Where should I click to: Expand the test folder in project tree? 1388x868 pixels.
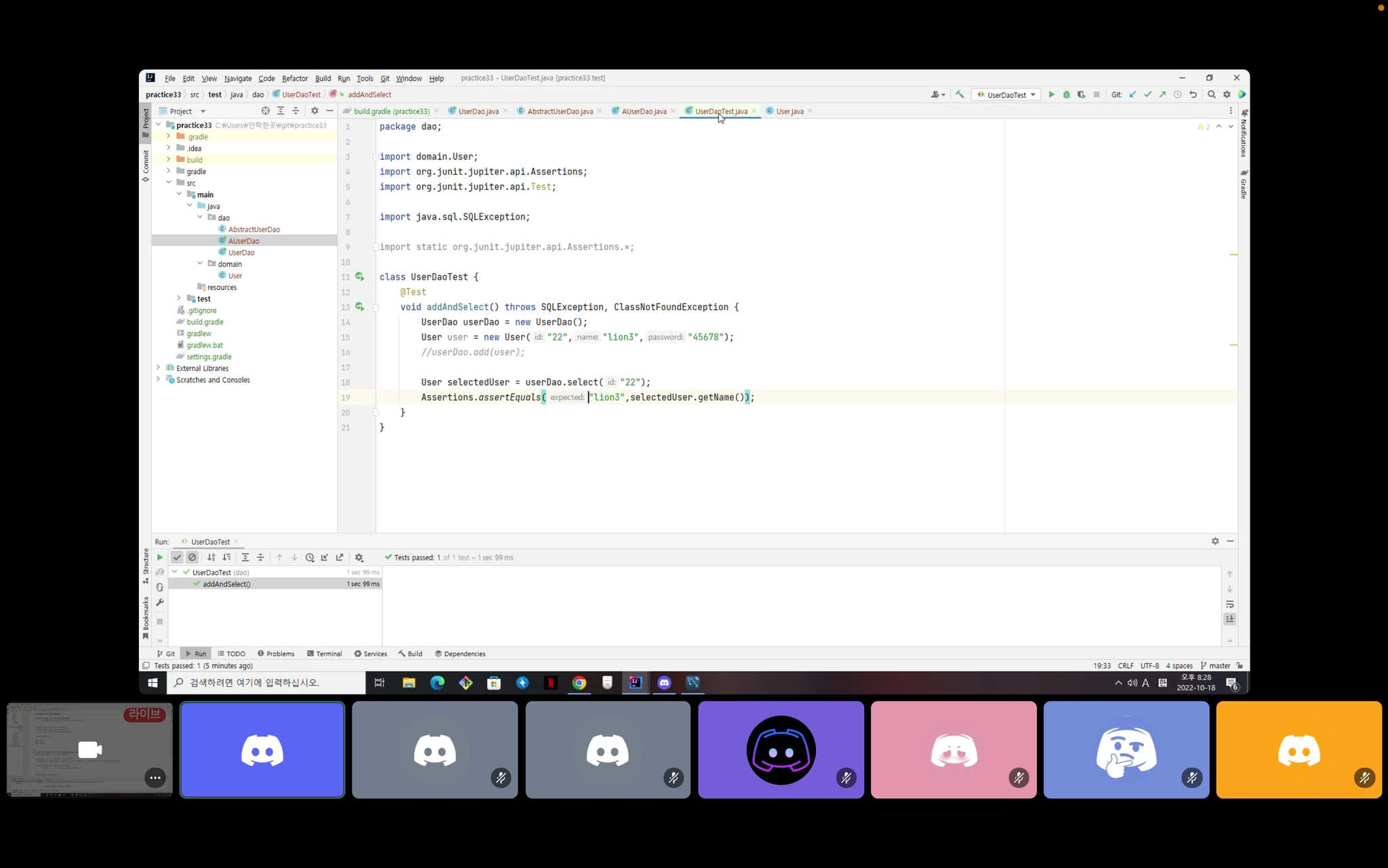point(179,298)
